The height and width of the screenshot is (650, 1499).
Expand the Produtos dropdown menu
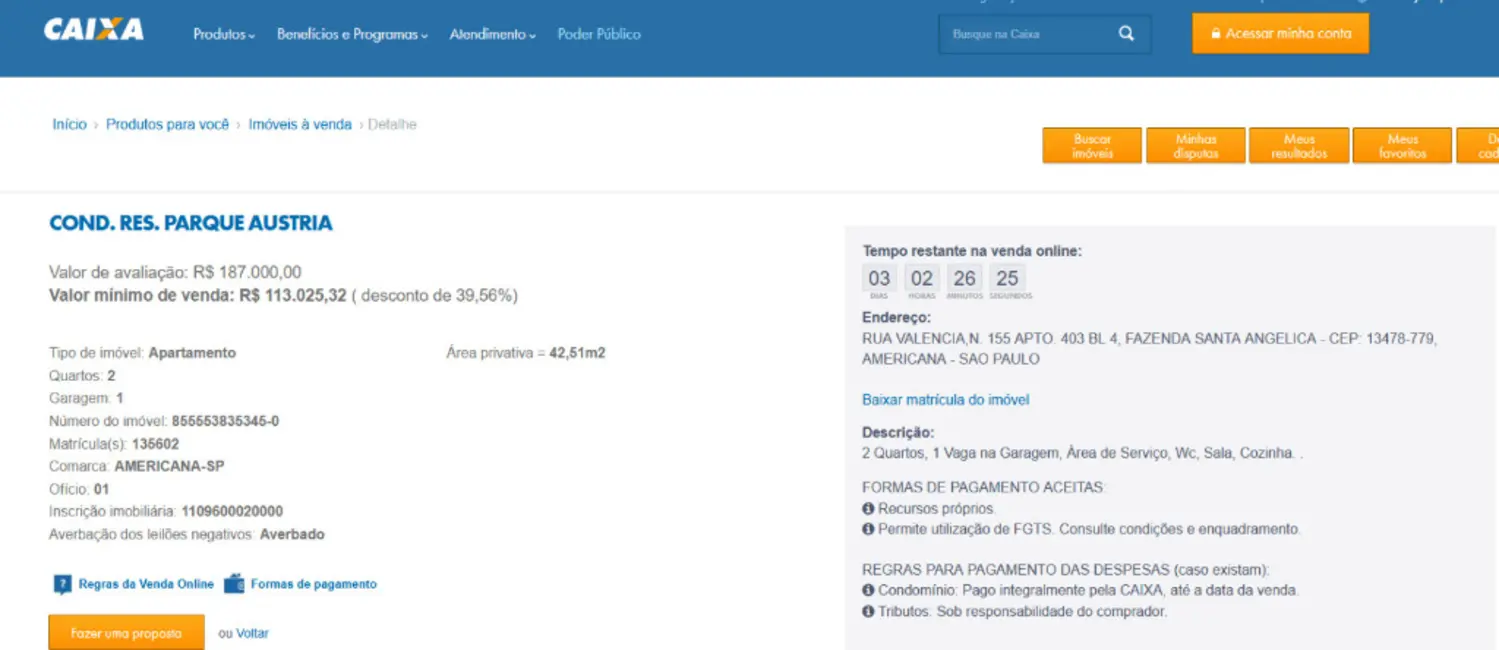point(224,34)
